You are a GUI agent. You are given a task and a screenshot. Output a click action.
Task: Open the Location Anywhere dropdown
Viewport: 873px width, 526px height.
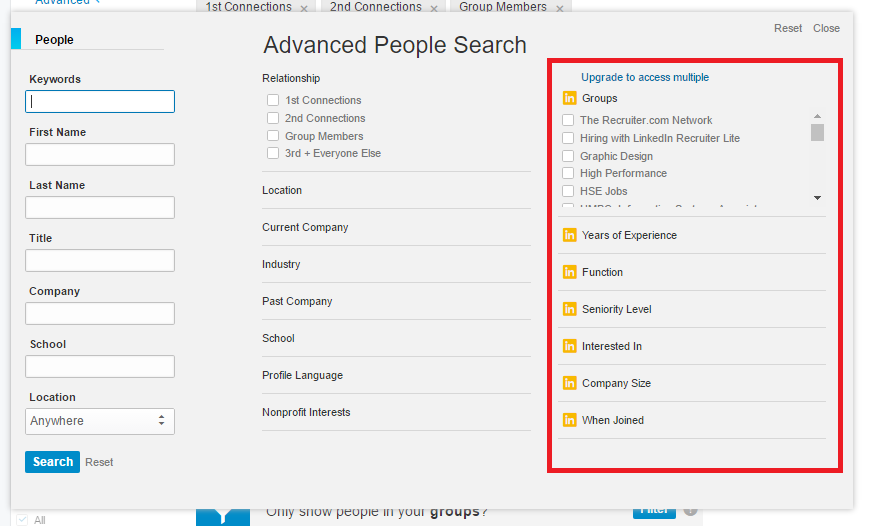pyautogui.click(x=100, y=421)
